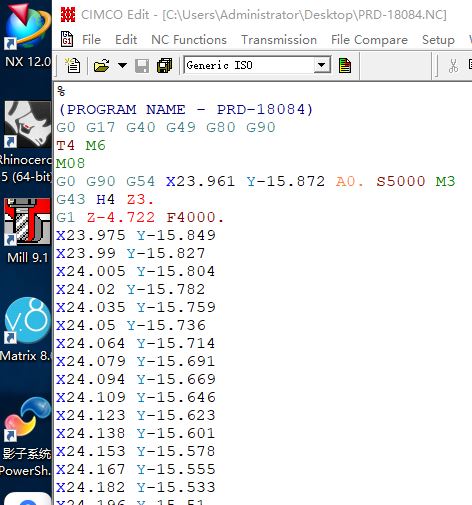This screenshot has width=472, height=505.
Task: Click the T4 M6 tool change line
Action: click(81, 145)
